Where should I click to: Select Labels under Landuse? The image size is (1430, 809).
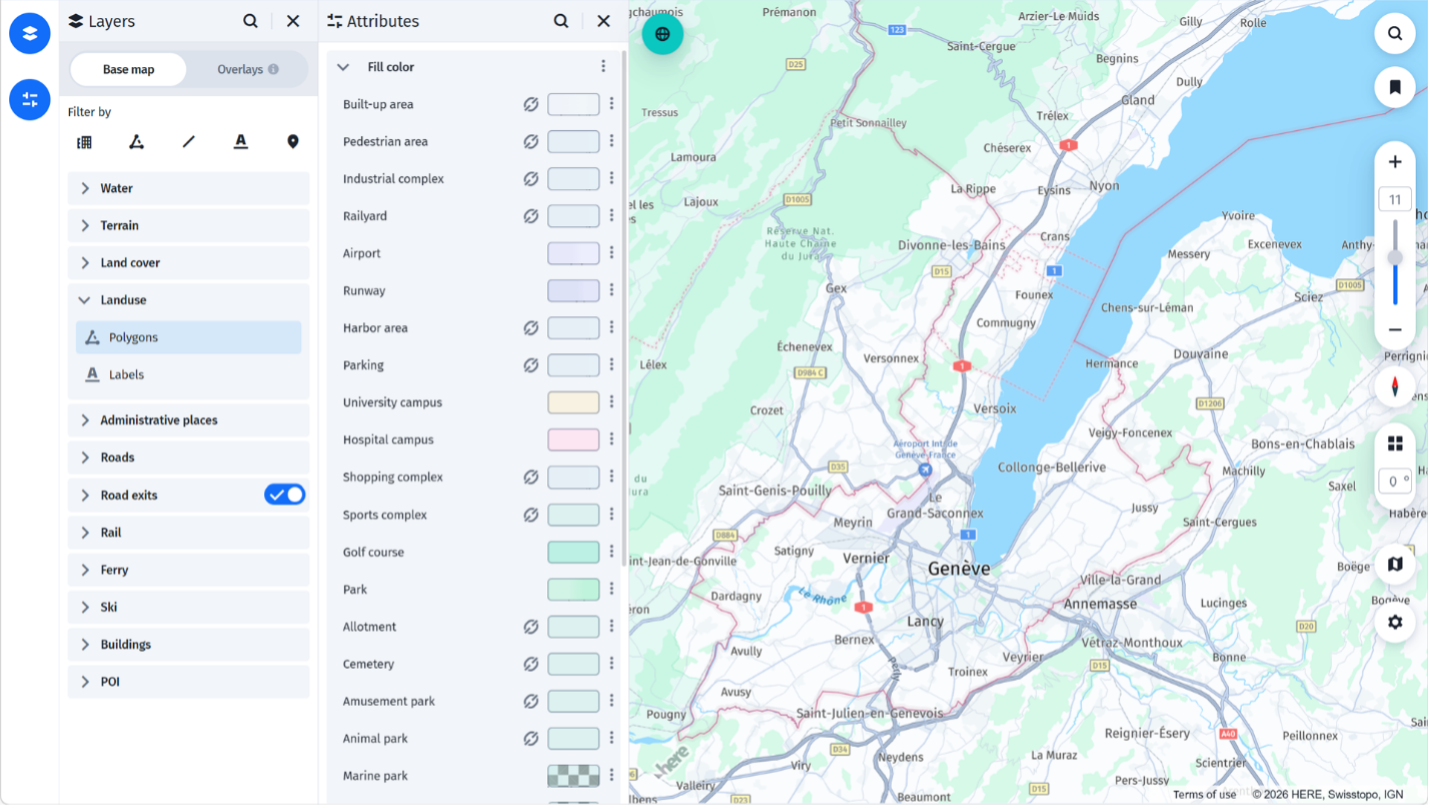(189, 375)
